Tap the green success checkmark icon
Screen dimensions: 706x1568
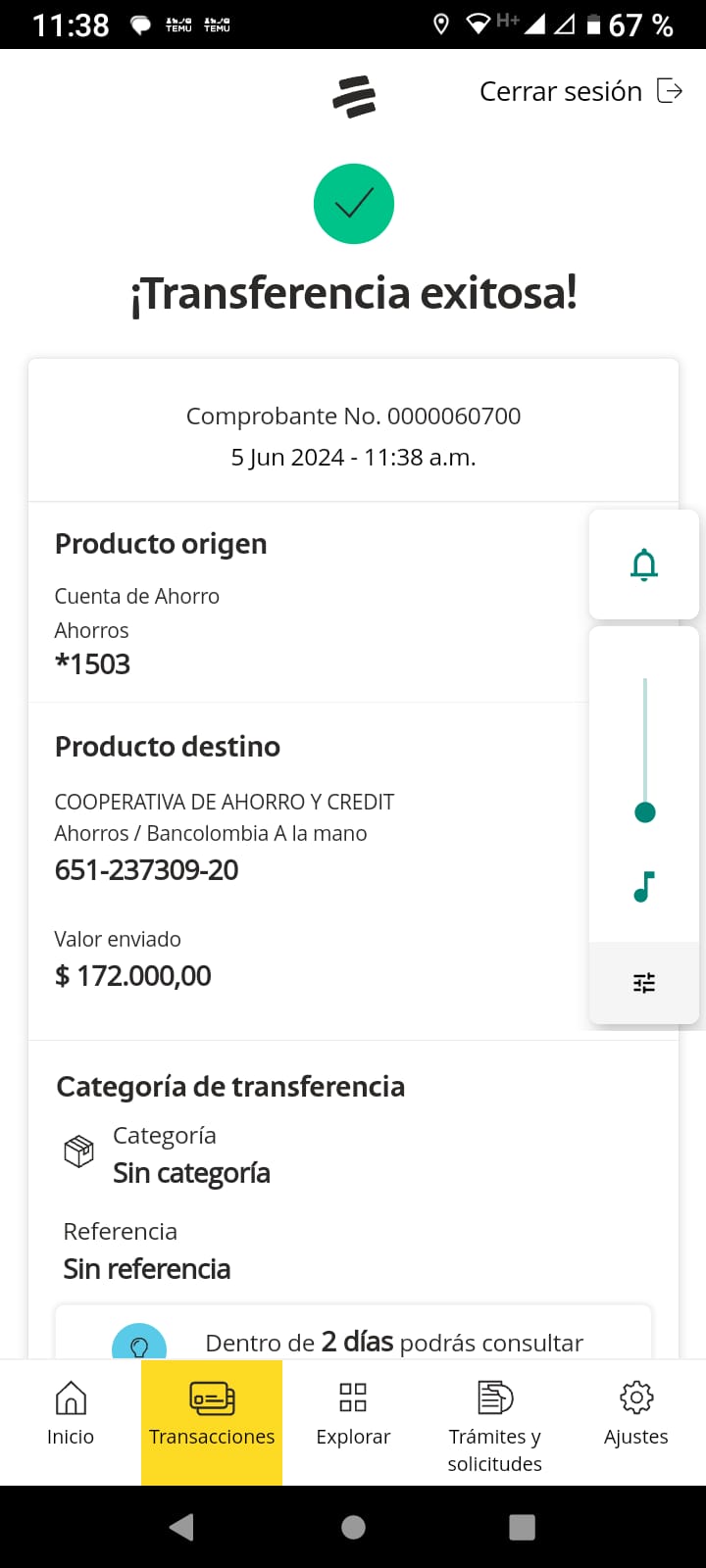pos(354,204)
